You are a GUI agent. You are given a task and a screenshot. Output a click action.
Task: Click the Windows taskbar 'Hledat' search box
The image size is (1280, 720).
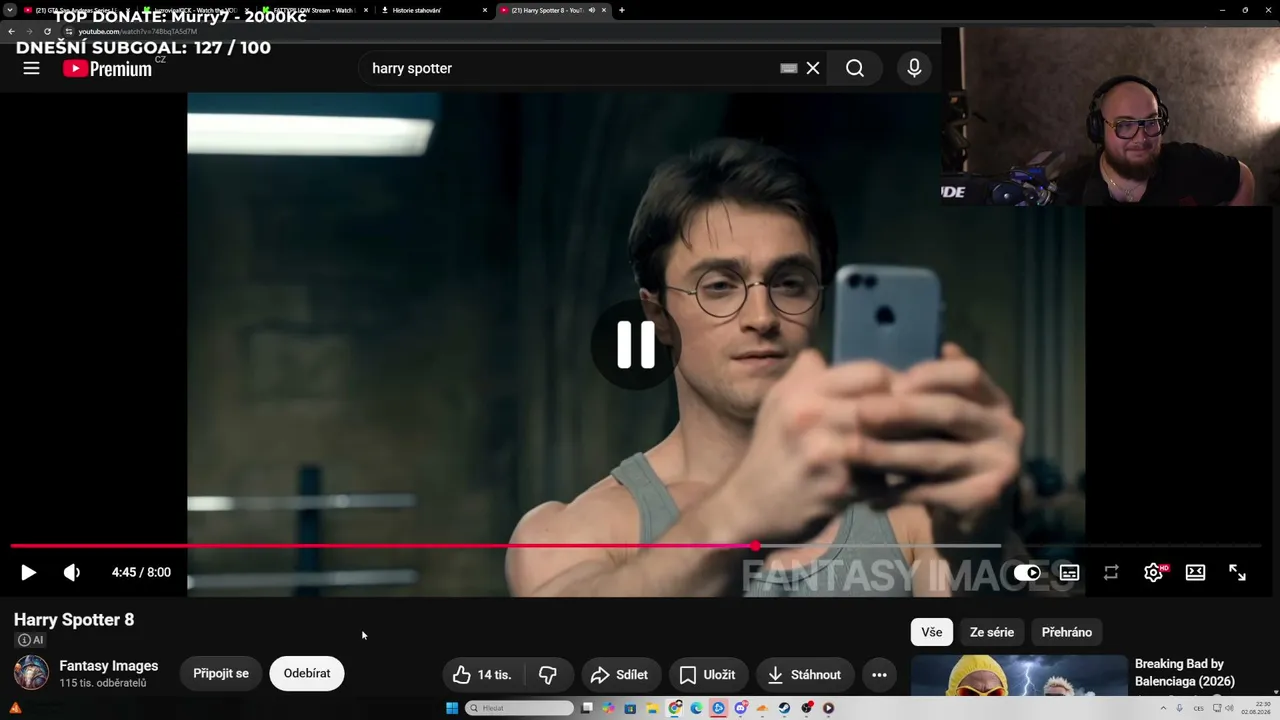(x=520, y=708)
